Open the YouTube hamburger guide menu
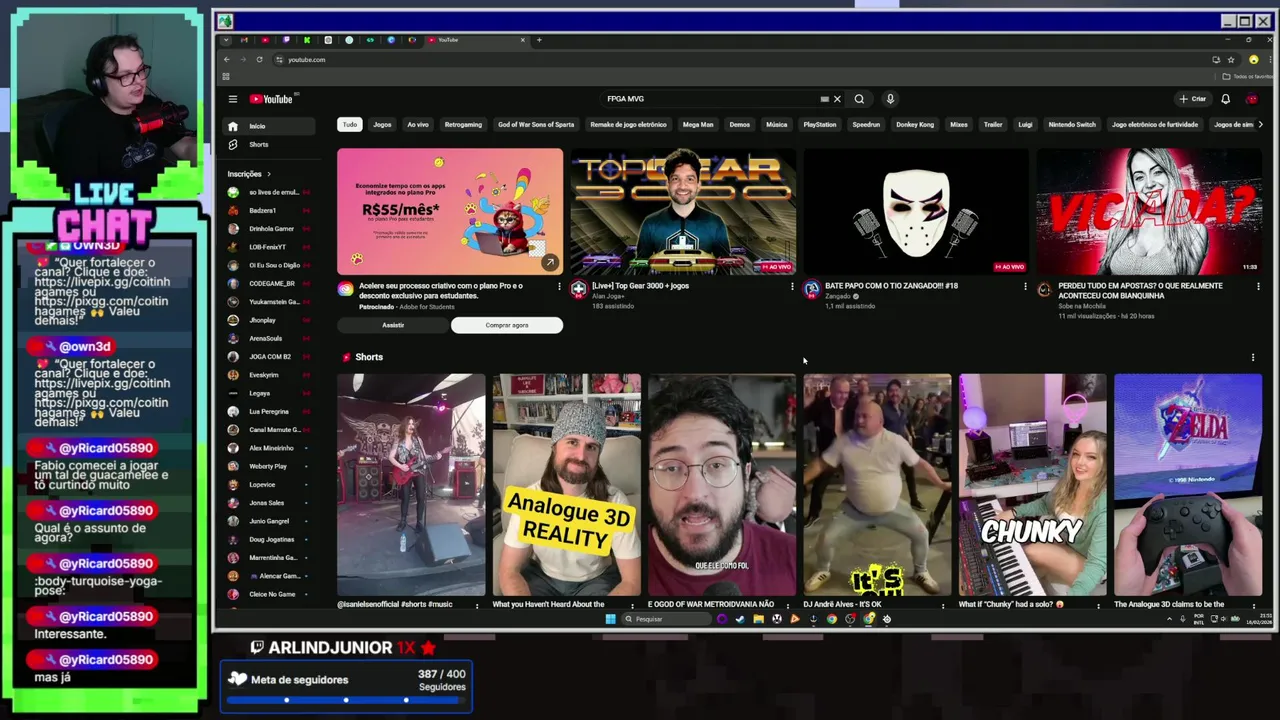The width and height of the screenshot is (1280, 720). click(x=232, y=99)
